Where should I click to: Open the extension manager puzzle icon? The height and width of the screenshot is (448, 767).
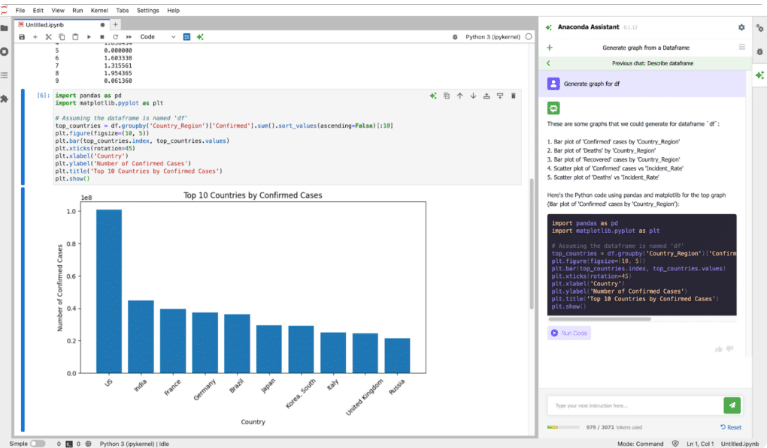coord(4,99)
